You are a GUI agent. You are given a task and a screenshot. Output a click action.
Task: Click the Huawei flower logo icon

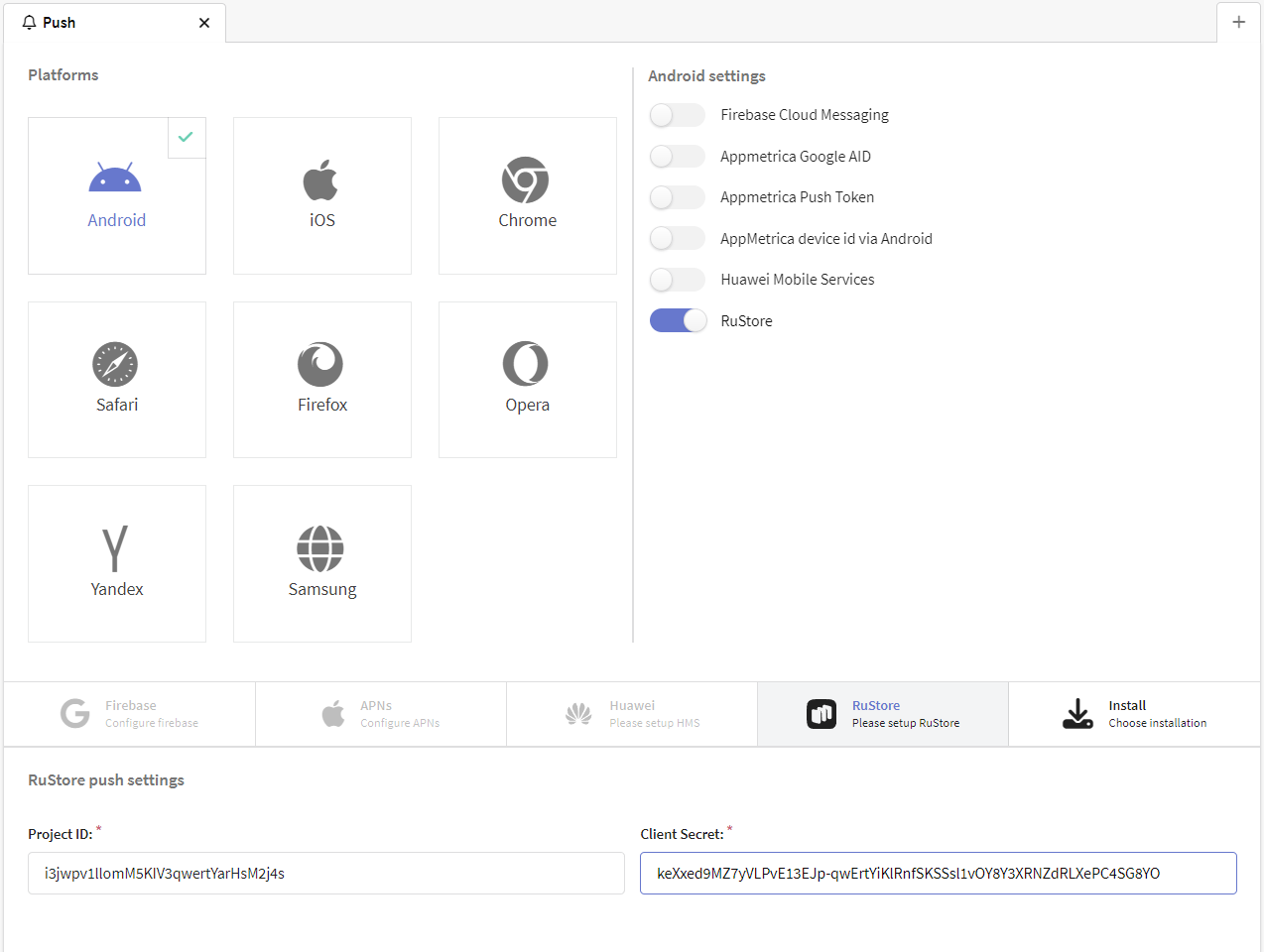click(578, 713)
